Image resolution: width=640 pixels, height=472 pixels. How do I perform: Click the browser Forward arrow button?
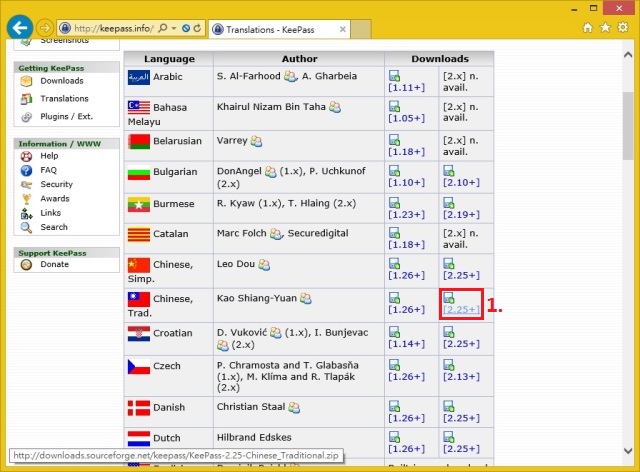pyautogui.click(x=44, y=28)
